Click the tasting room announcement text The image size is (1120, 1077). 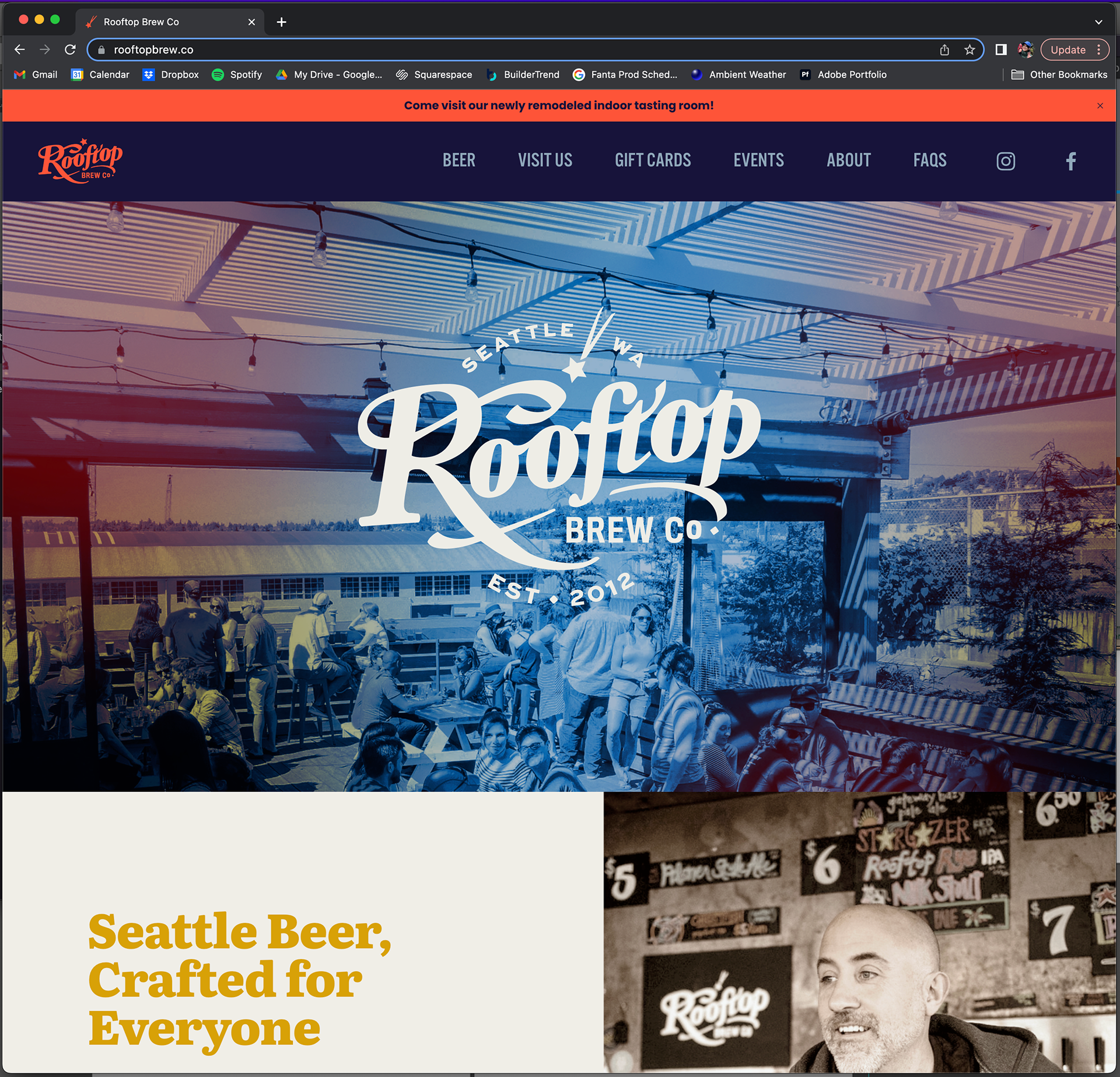[559, 106]
